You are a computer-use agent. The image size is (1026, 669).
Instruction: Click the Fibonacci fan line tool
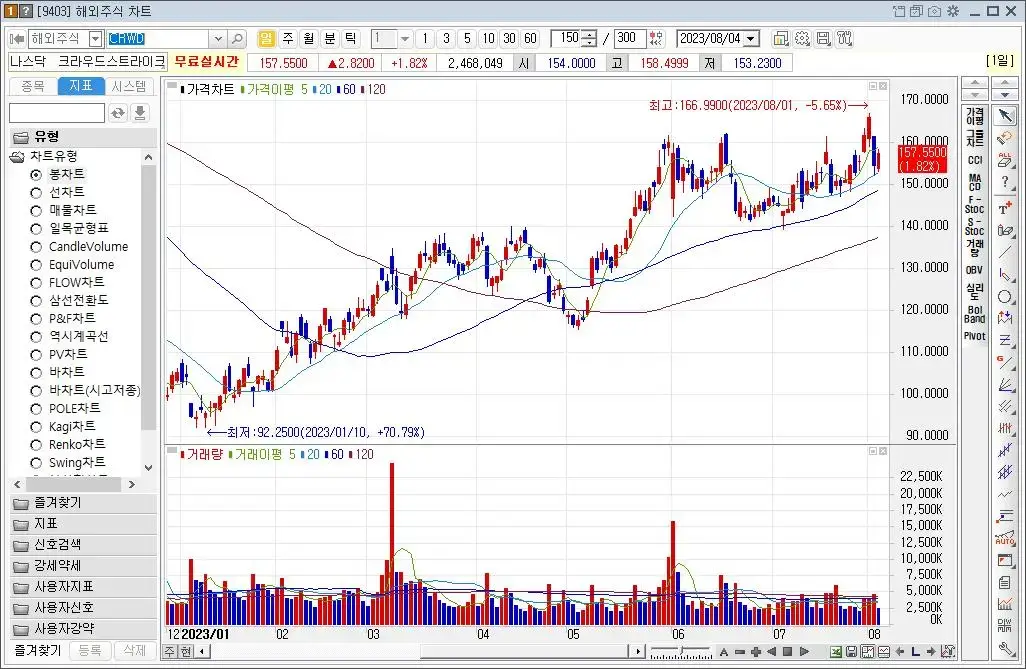[1004, 384]
